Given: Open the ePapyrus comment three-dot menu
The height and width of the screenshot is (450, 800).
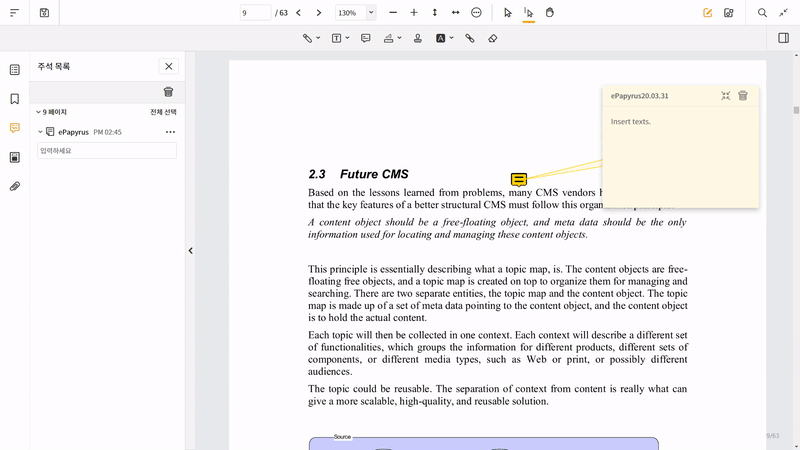Looking at the screenshot, I should 170,132.
